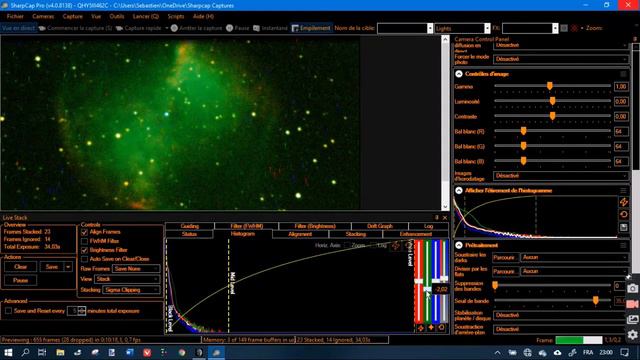Toggle Align Frames checkbox
This screenshot has width=640, height=360.
point(84,232)
